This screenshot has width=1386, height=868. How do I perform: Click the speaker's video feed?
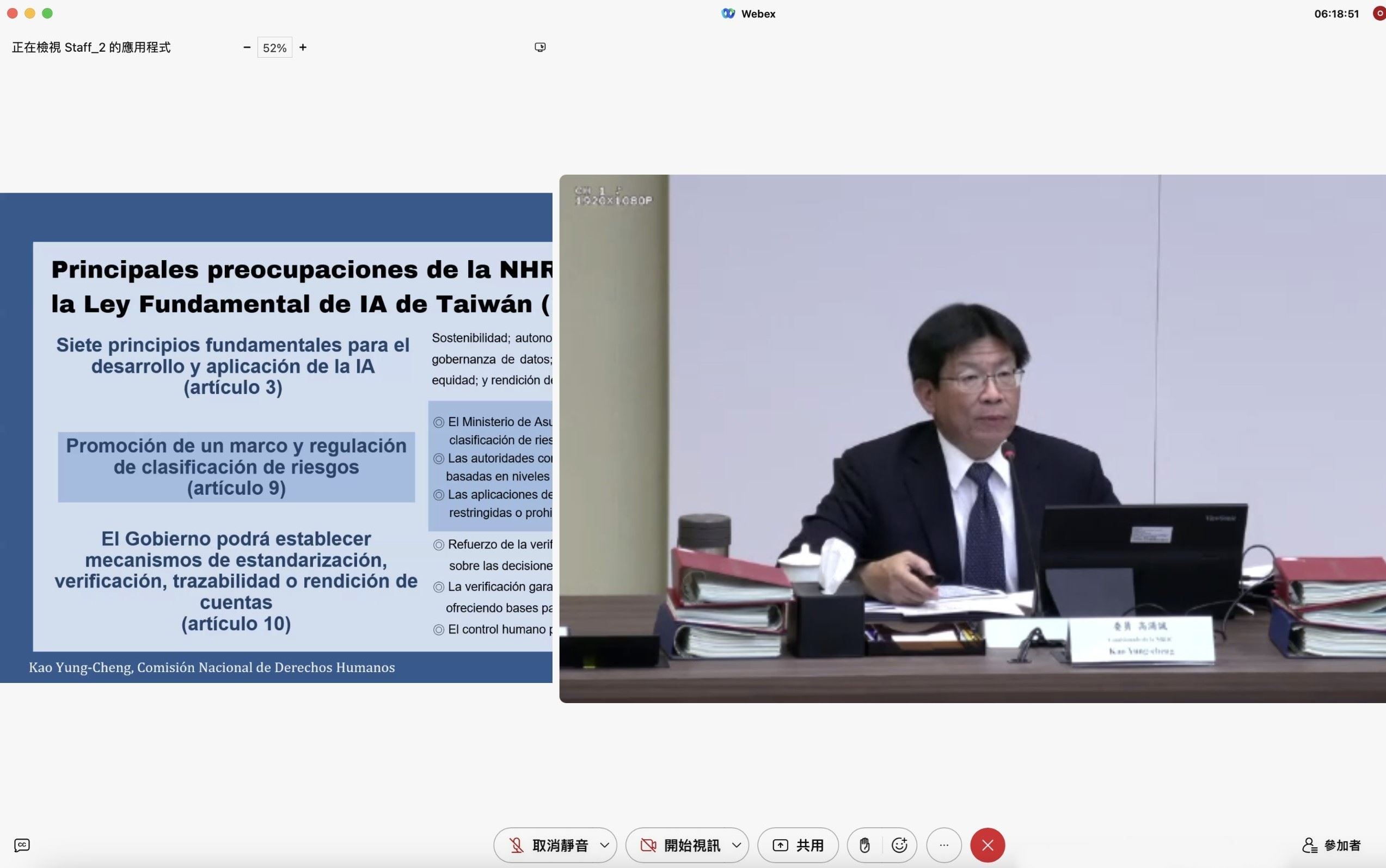972,438
